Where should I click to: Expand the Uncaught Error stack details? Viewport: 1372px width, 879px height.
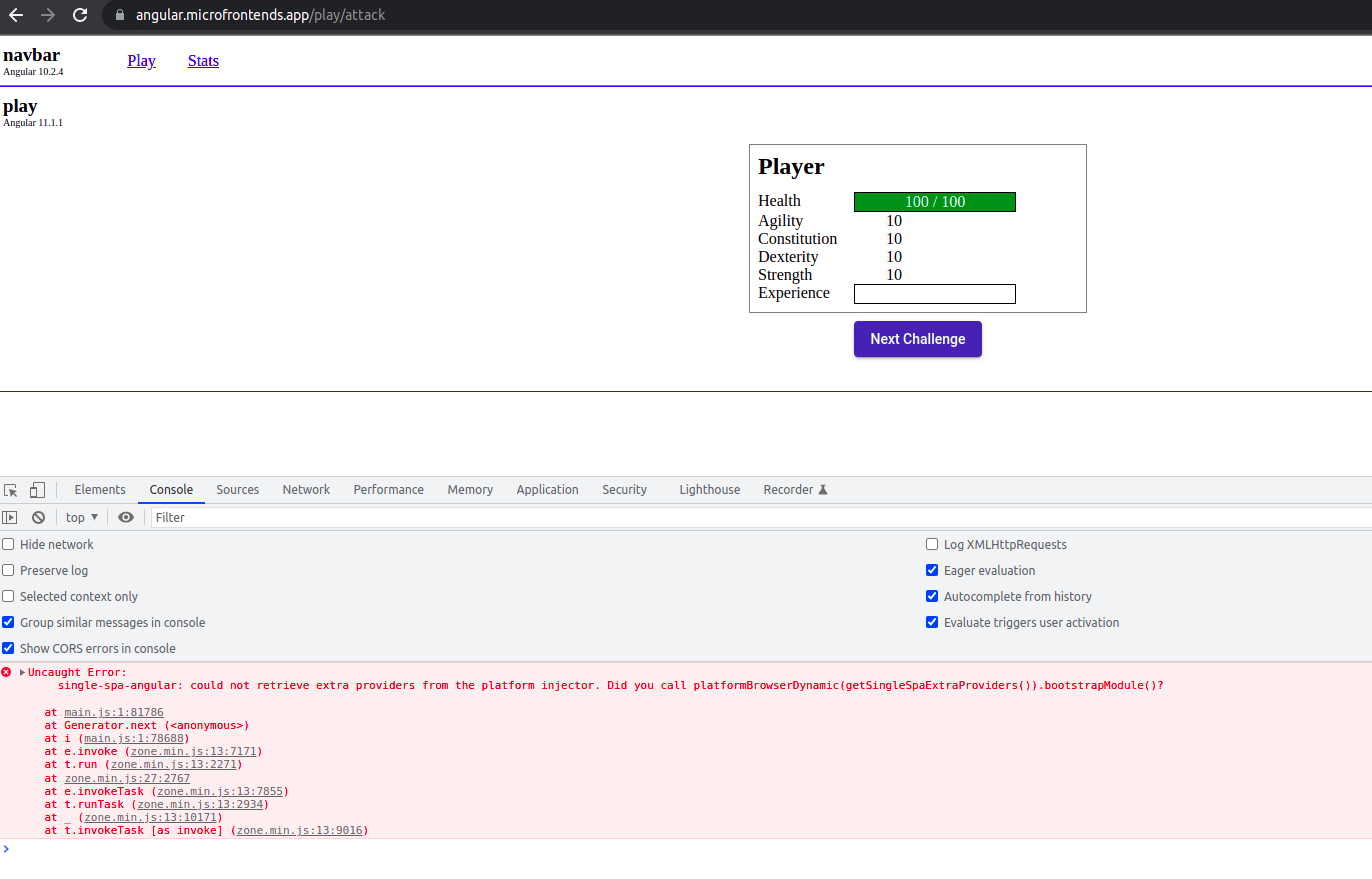(21, 671)
